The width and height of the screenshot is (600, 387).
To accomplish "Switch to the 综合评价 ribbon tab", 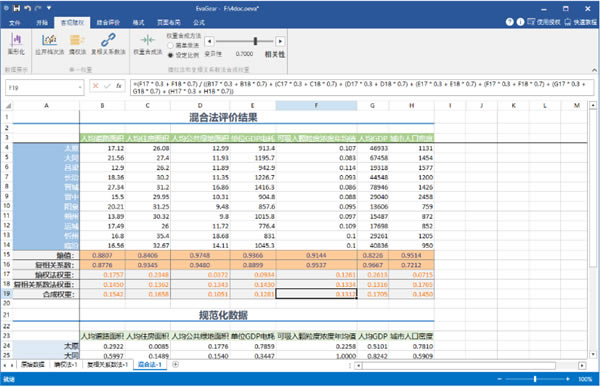I will 108,23.
